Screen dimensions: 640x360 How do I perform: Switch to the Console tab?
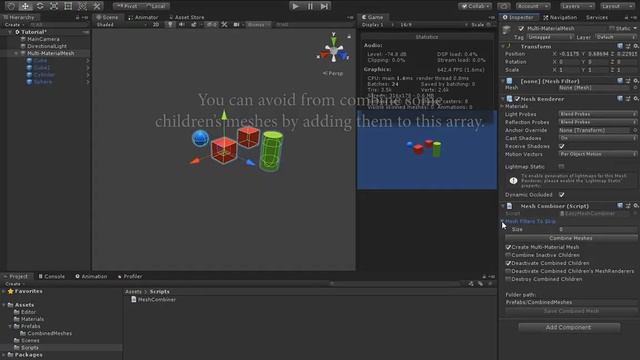[52, 276]
